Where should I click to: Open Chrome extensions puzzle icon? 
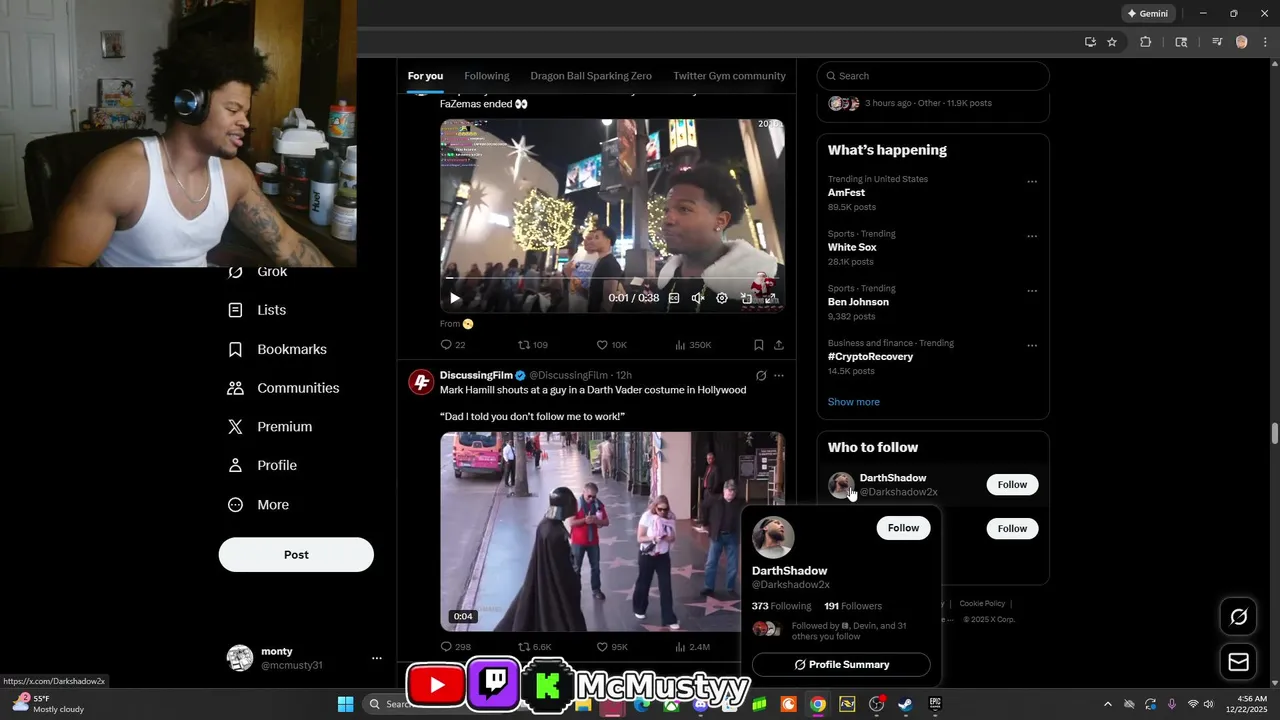(1146, 42)
